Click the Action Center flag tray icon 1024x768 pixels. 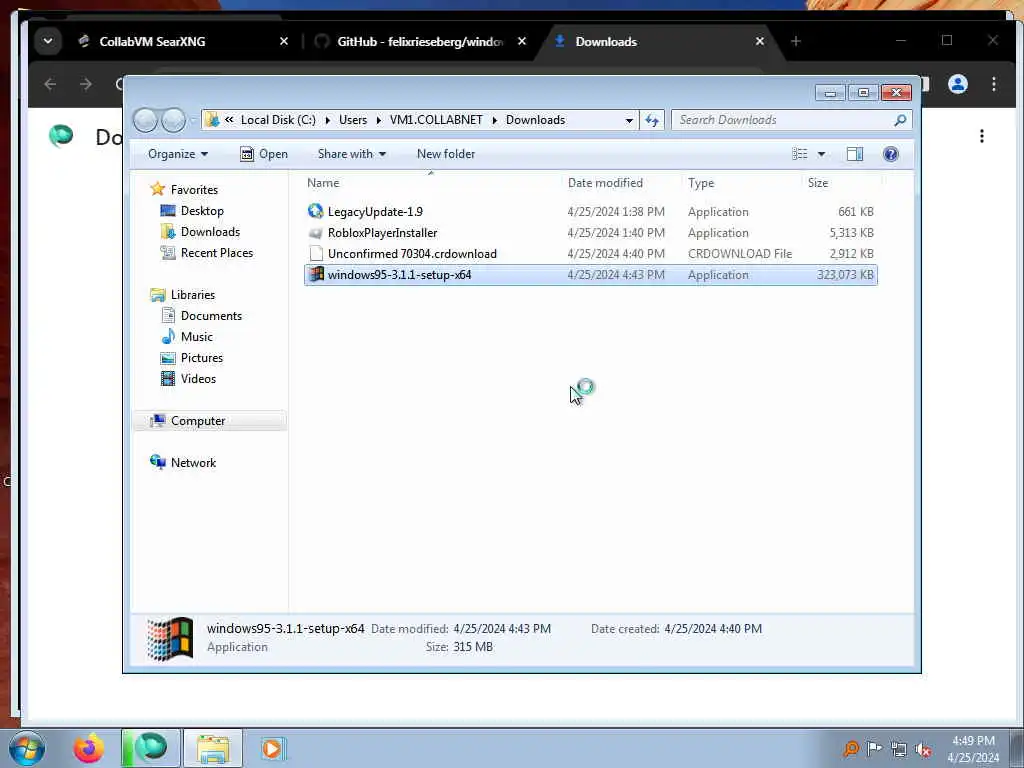click(874, 749)
